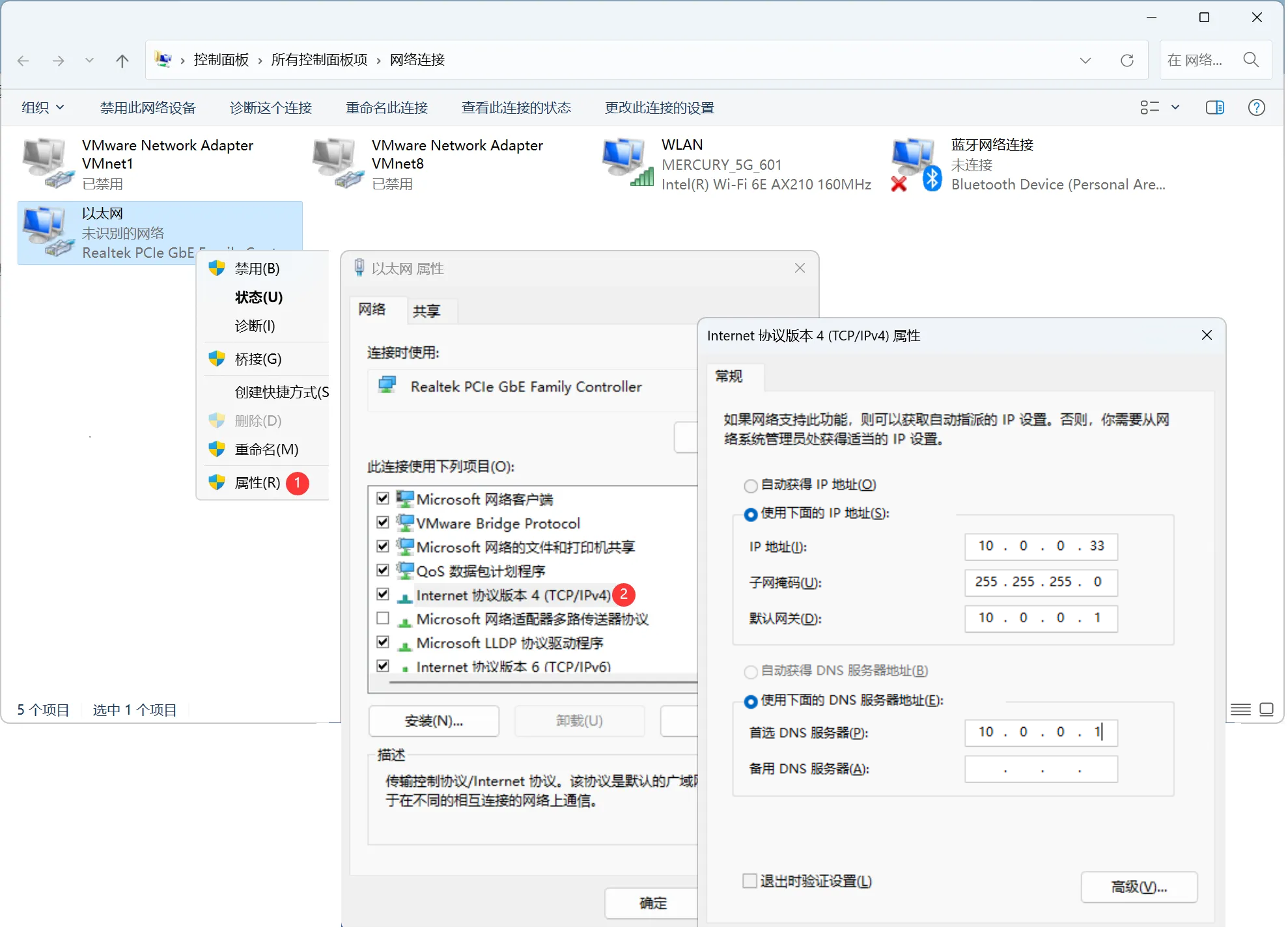The width and height of the screenshot is (1288, 936).
Task: Go forward using the right arrow
Action: [x=59, y=61]
